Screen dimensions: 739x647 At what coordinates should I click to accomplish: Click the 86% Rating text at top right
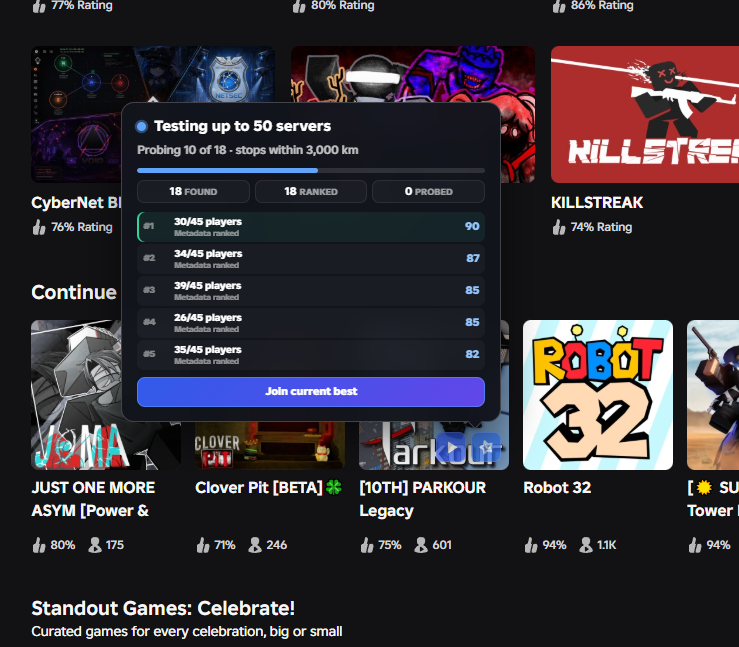[x=602, y=6]
